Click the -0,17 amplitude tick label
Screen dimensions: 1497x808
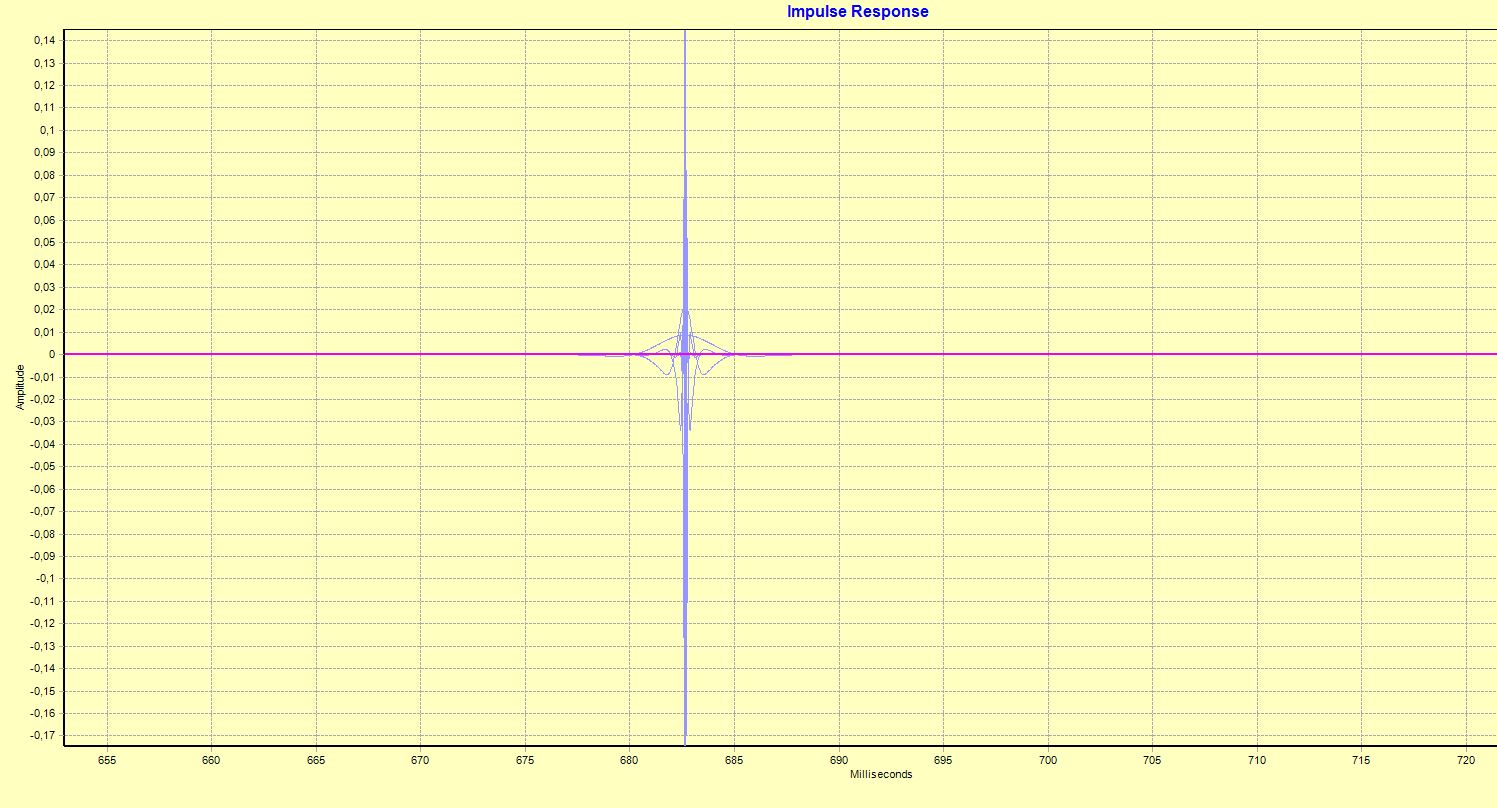point(42,735)
